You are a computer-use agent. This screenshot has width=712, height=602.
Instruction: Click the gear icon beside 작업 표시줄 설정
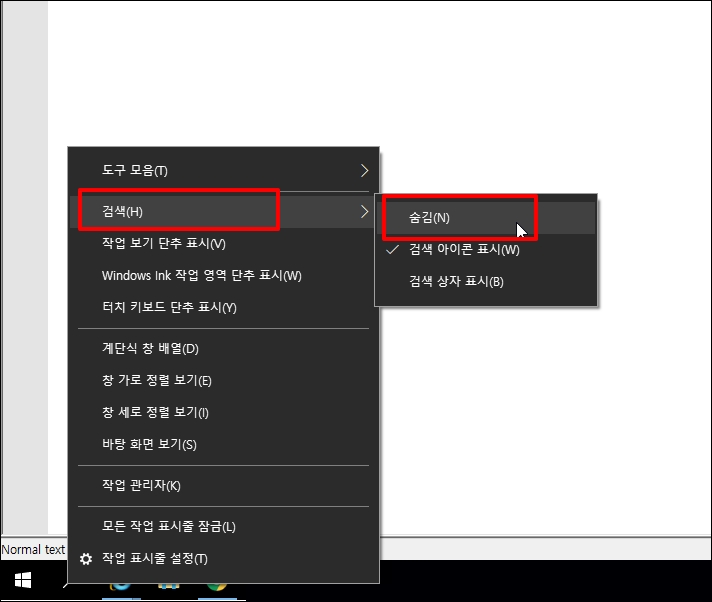point(86,559)
